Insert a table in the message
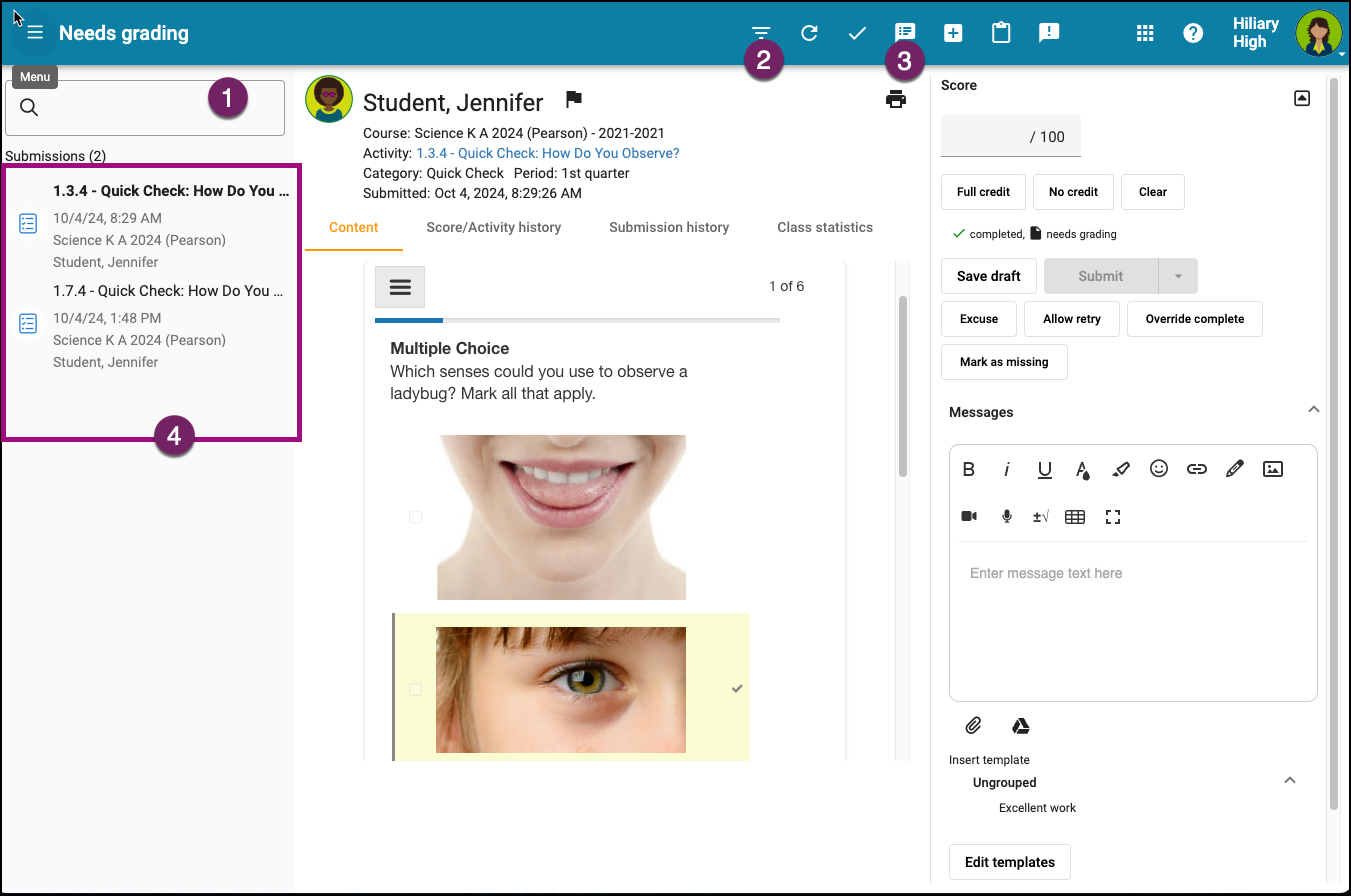The image size is (1351, 896). [x=1075, y=517]
